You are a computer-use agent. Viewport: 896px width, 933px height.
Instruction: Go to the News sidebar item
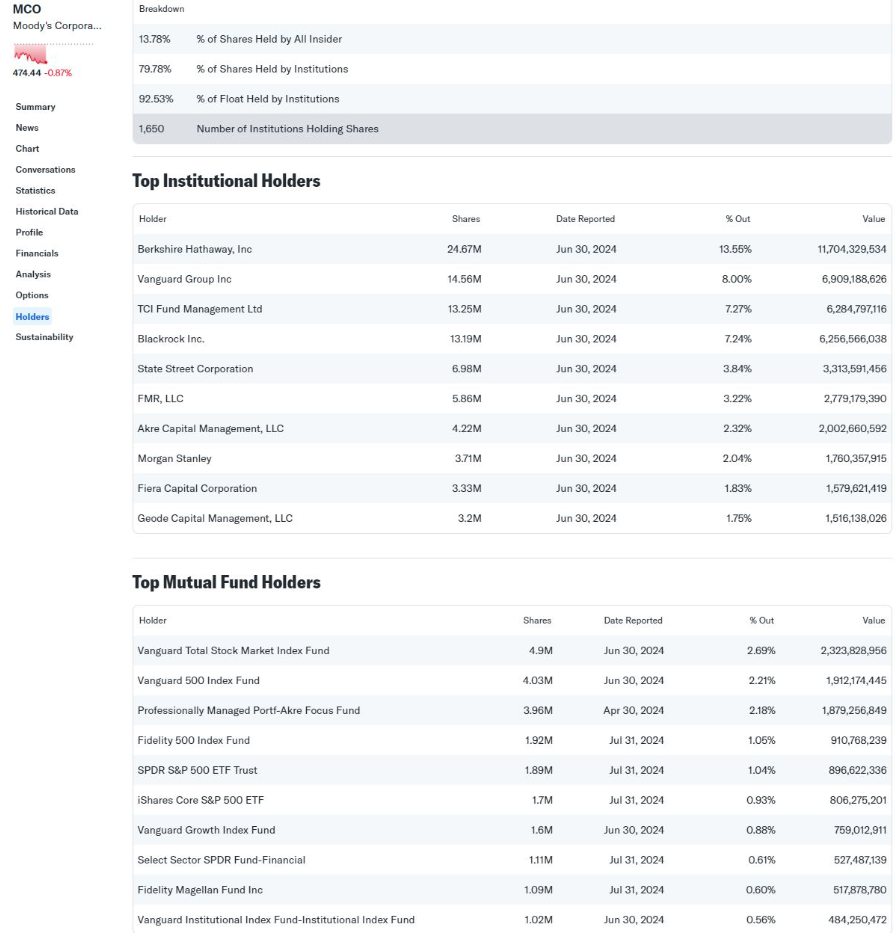[x=27, y=128]
